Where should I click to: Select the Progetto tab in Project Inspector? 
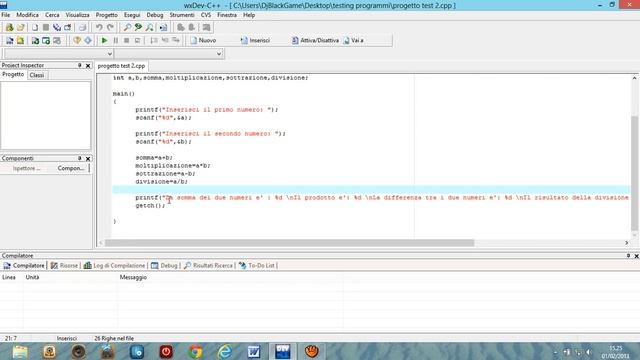pyautogui.click(x=13, y=75)
